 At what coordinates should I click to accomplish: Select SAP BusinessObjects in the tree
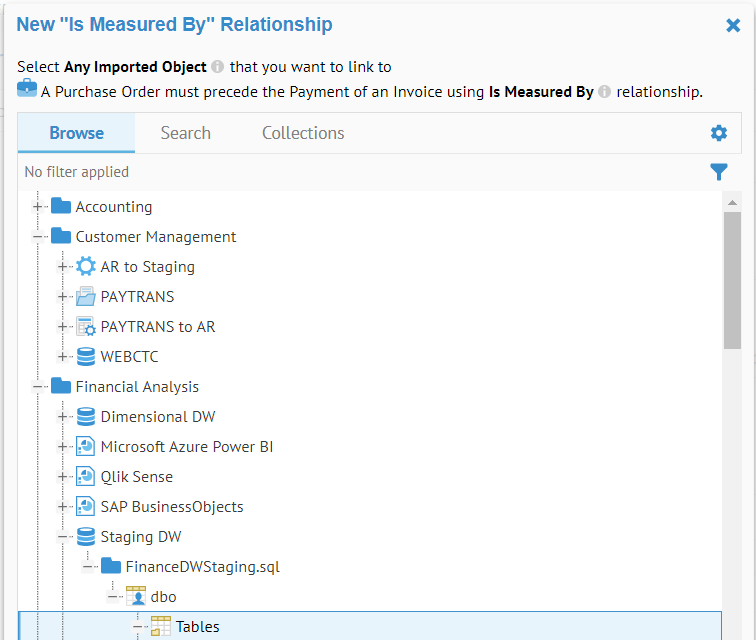coord(171,507)
